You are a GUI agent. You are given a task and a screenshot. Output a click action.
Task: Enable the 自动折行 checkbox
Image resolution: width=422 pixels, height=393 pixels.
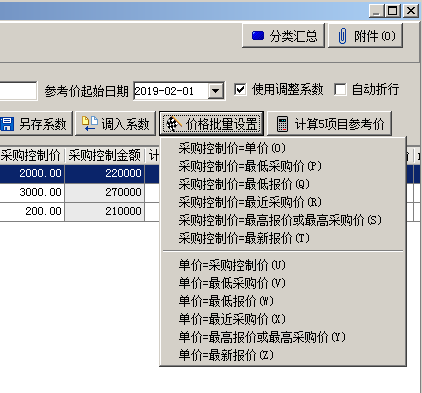tap(340, 90)
